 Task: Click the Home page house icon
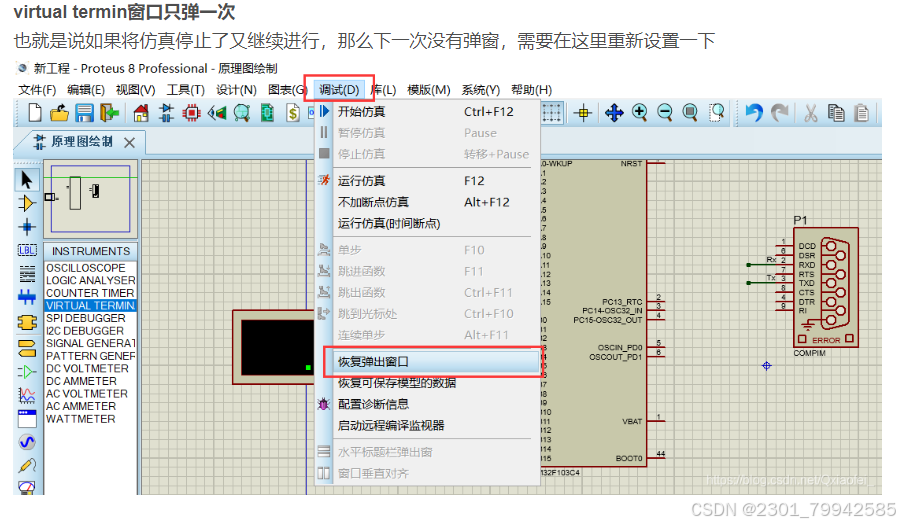[x=141, y=113]
